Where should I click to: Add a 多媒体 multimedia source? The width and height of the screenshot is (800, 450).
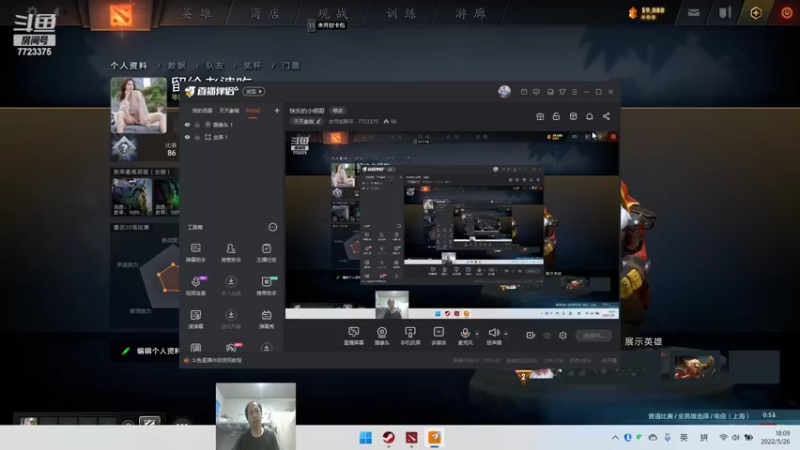coord(438,336)
